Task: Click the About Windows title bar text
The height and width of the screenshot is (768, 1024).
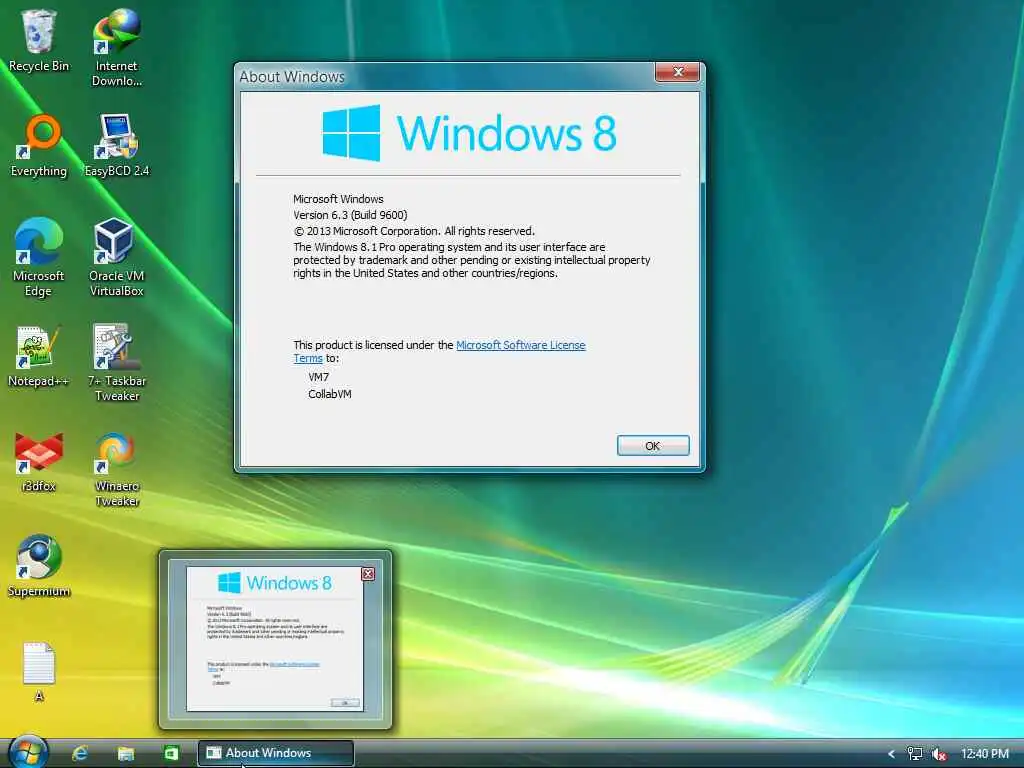Action: click(291, 77)
